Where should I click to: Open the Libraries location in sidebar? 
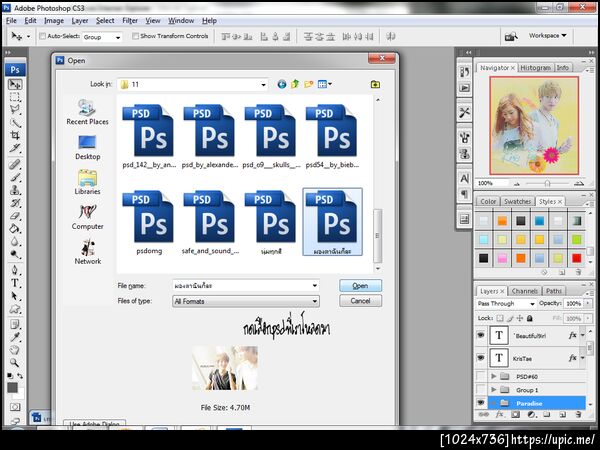(x=87, y=181)
